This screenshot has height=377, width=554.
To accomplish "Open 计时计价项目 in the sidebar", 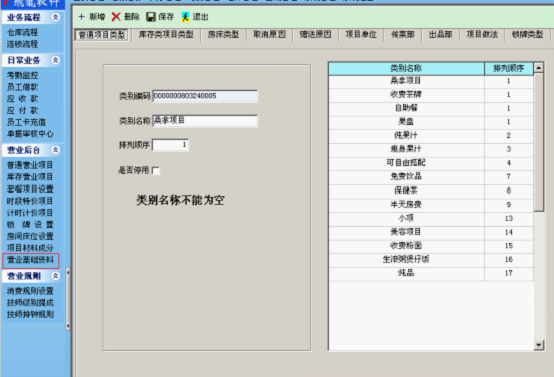I will pyautogui.click(x=30, y=213).
